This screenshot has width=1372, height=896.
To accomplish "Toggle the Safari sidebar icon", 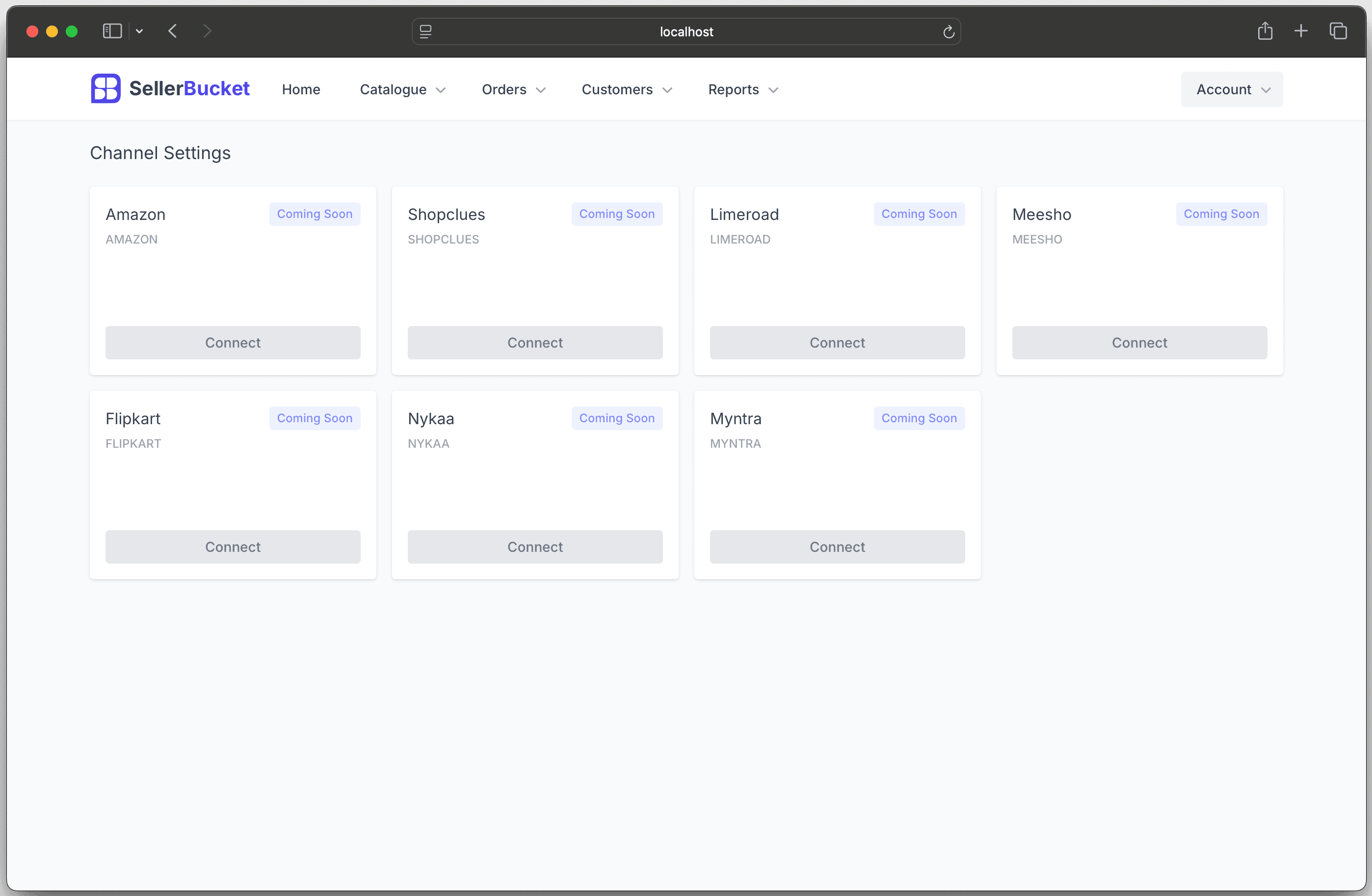I will tap(112, 31).
